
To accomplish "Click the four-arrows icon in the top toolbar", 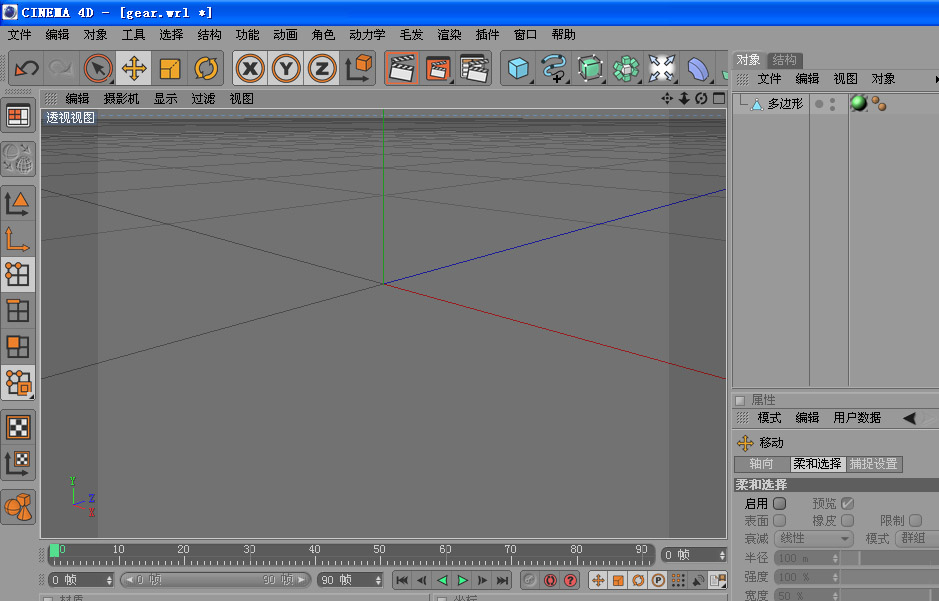I will pos(662,68).
